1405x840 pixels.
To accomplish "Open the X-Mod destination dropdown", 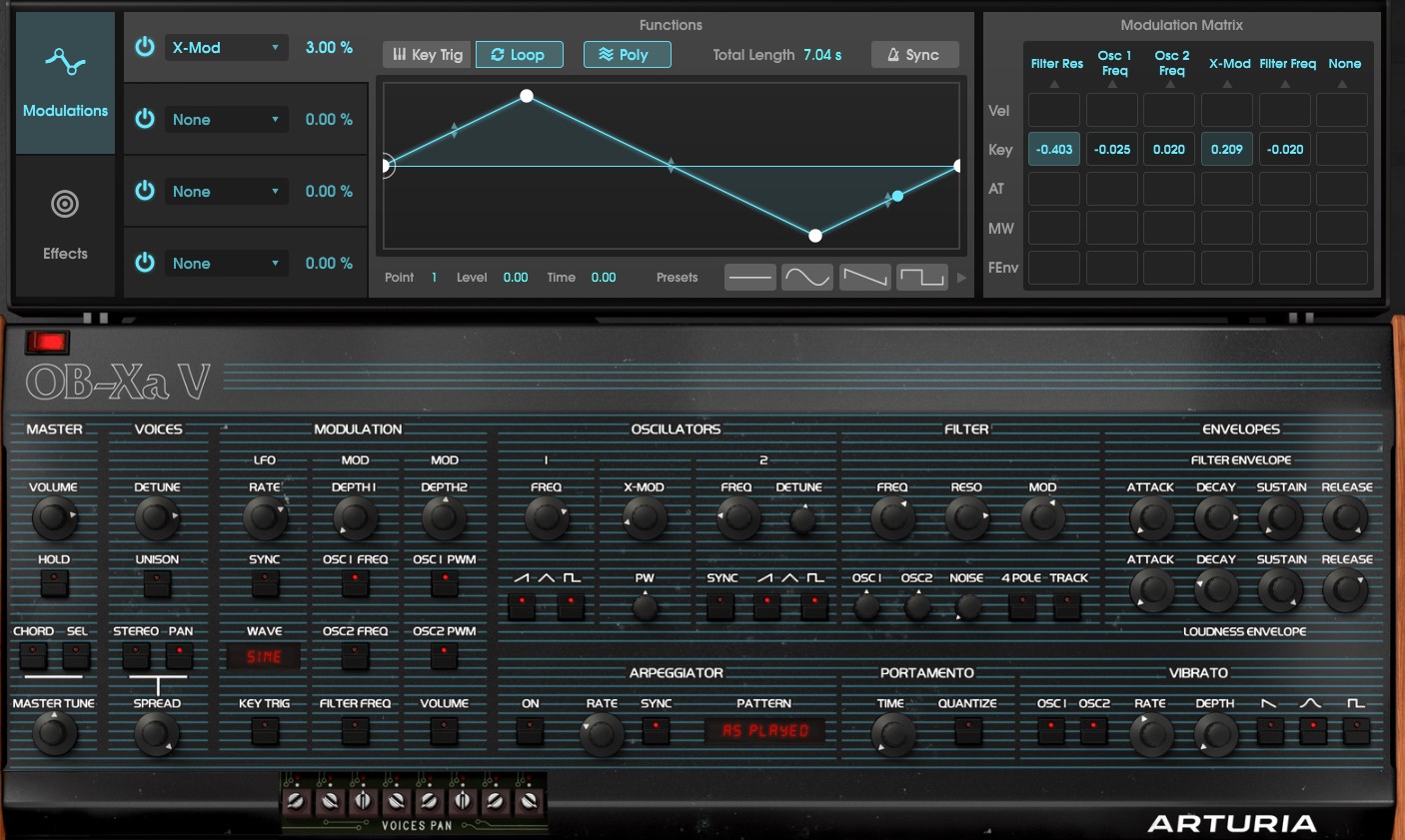I will tap(226, 47).
